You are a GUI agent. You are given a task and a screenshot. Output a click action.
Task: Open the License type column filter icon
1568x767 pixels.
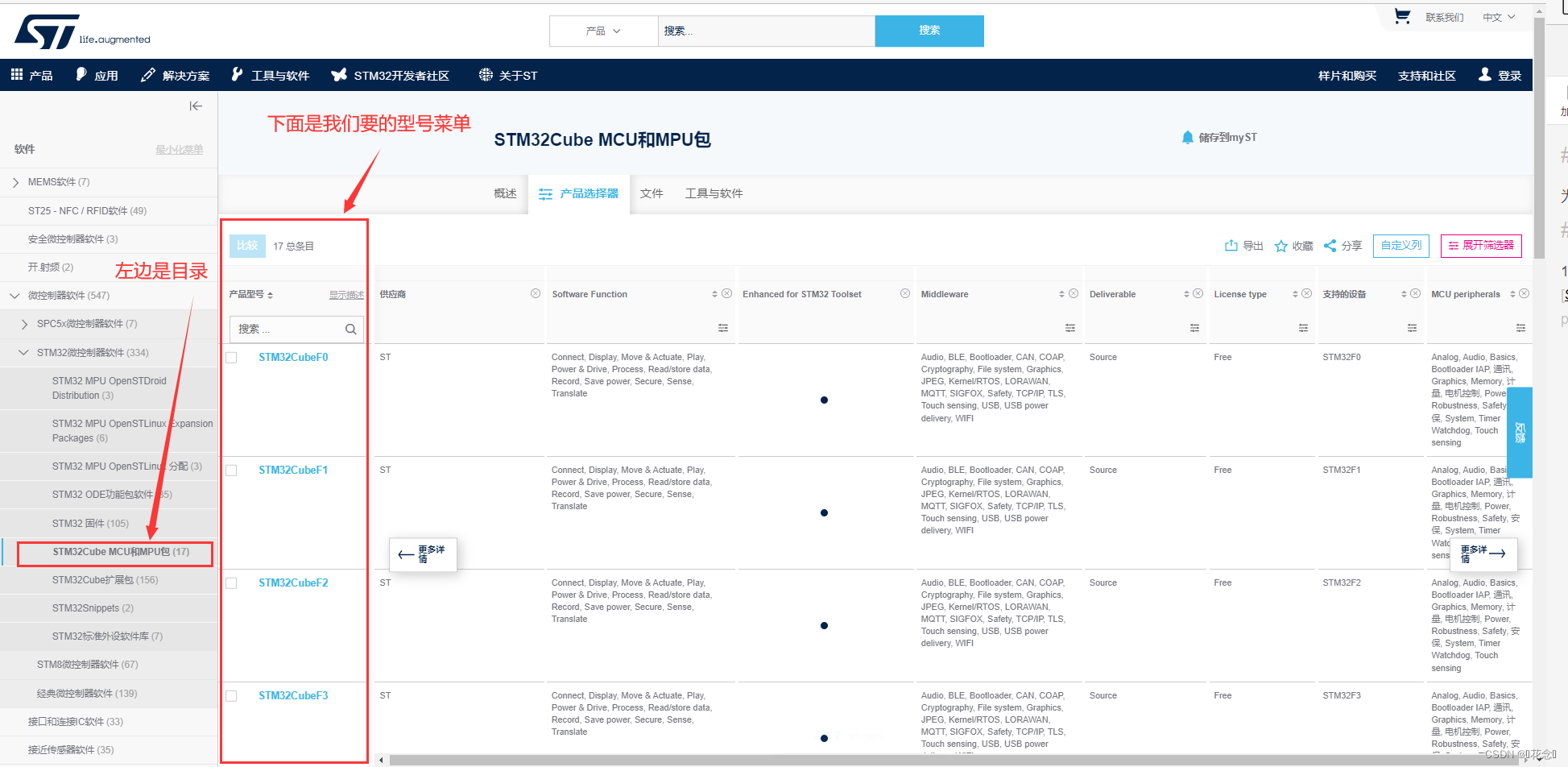coord(1303,328)
